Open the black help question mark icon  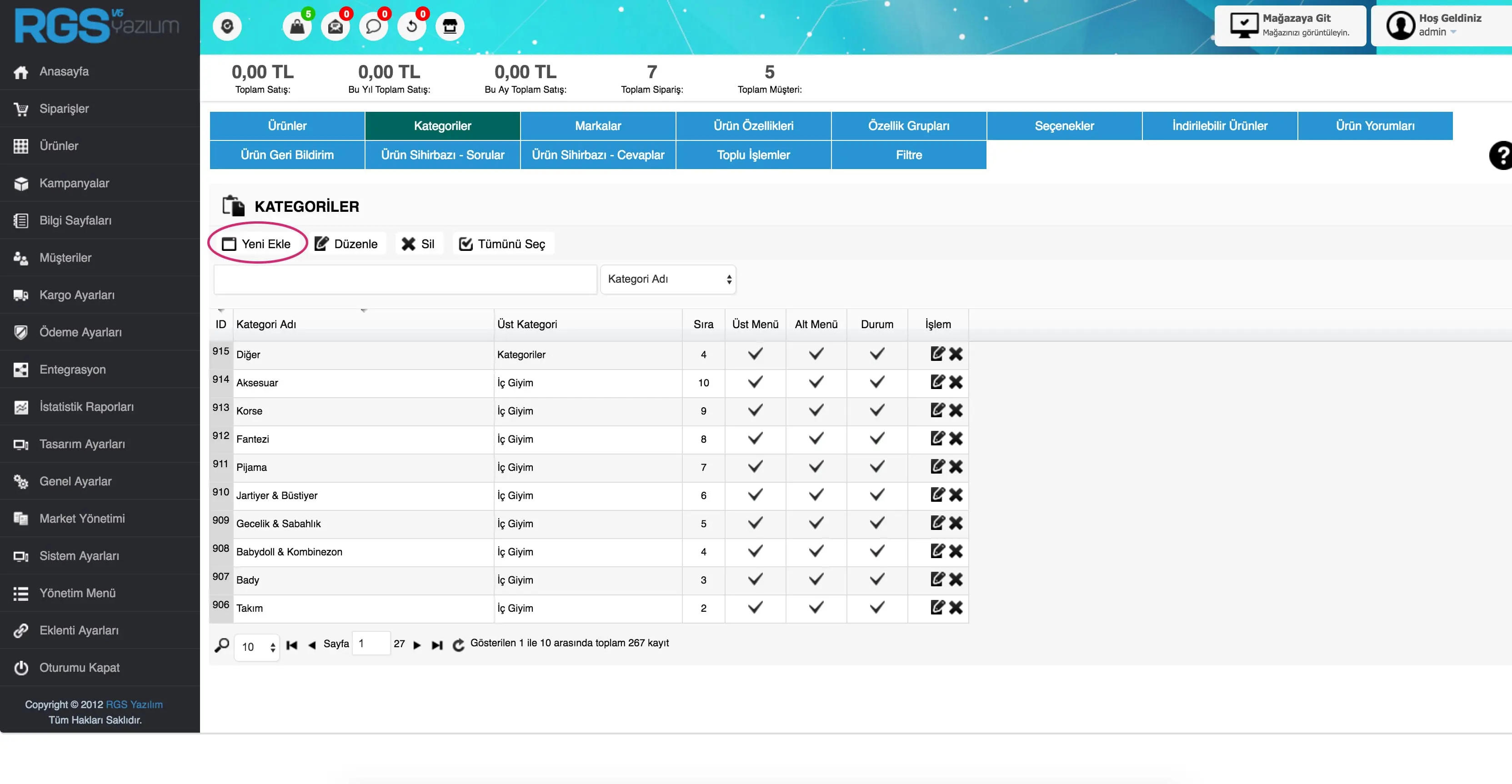coord(1502,155)
